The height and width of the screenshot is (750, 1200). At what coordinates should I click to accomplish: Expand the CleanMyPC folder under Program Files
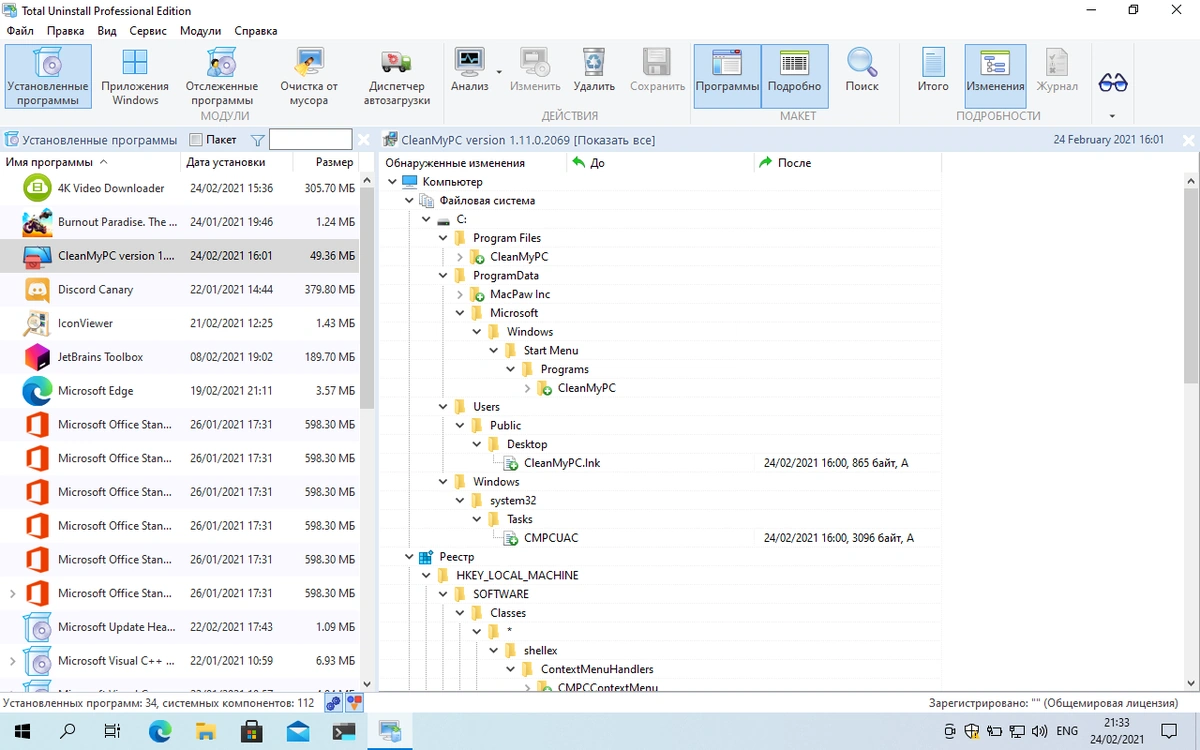point(460,257)
